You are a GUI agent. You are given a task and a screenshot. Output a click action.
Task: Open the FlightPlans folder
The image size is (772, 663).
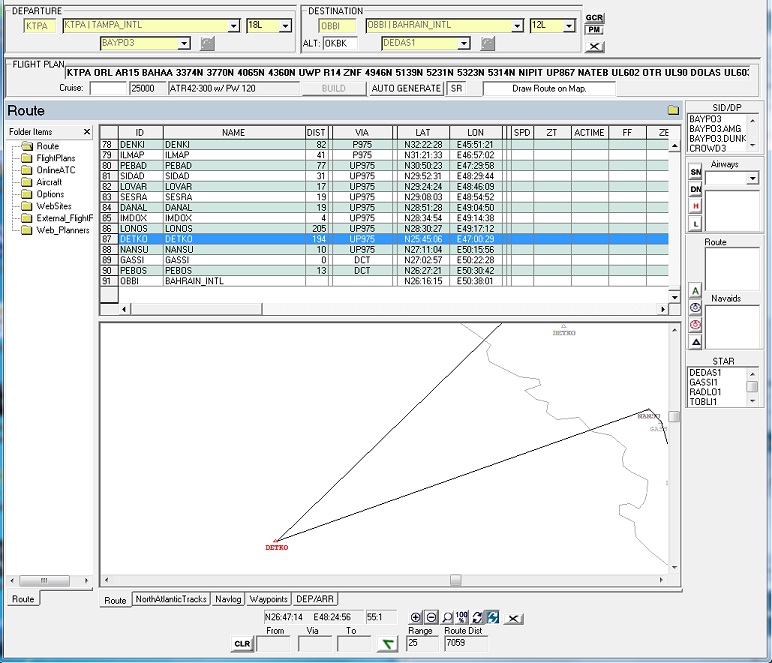click(55, 158)
